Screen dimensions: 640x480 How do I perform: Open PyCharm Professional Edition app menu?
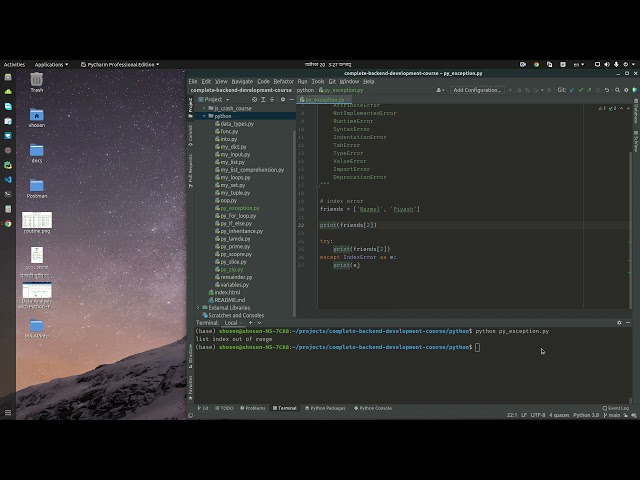(120, 64)
